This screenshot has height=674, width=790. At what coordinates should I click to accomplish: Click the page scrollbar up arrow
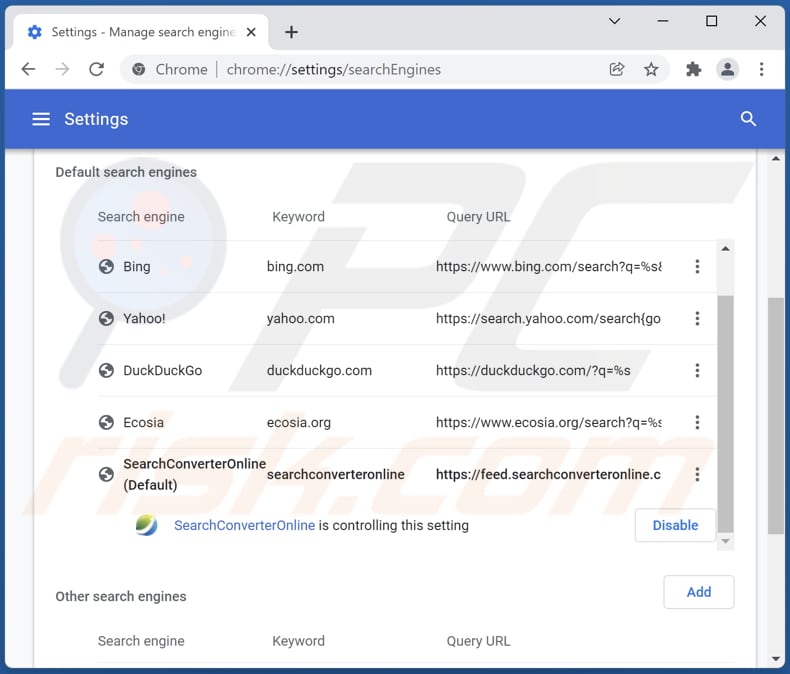[776, 159]
